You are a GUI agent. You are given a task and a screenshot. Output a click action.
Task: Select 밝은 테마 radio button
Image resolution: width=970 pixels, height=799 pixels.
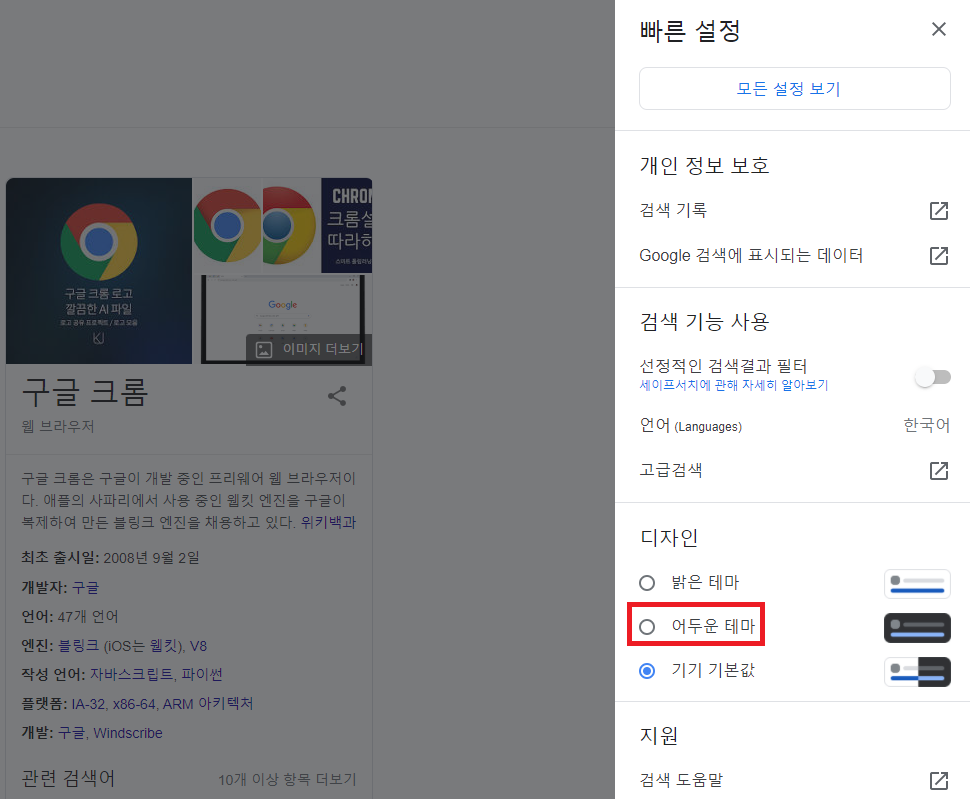[647, 583]
